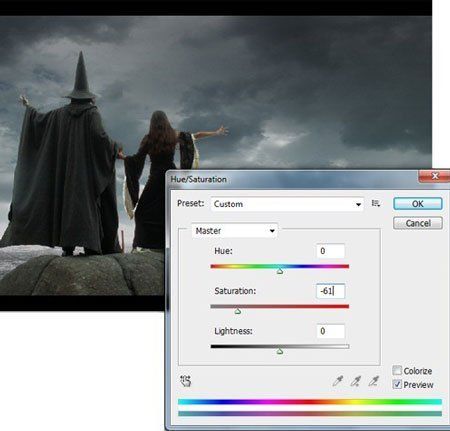The height and width of the screenshot is (431, 450).
Task: Click the Hue slider handle
Action: click(x=280, y=271)
